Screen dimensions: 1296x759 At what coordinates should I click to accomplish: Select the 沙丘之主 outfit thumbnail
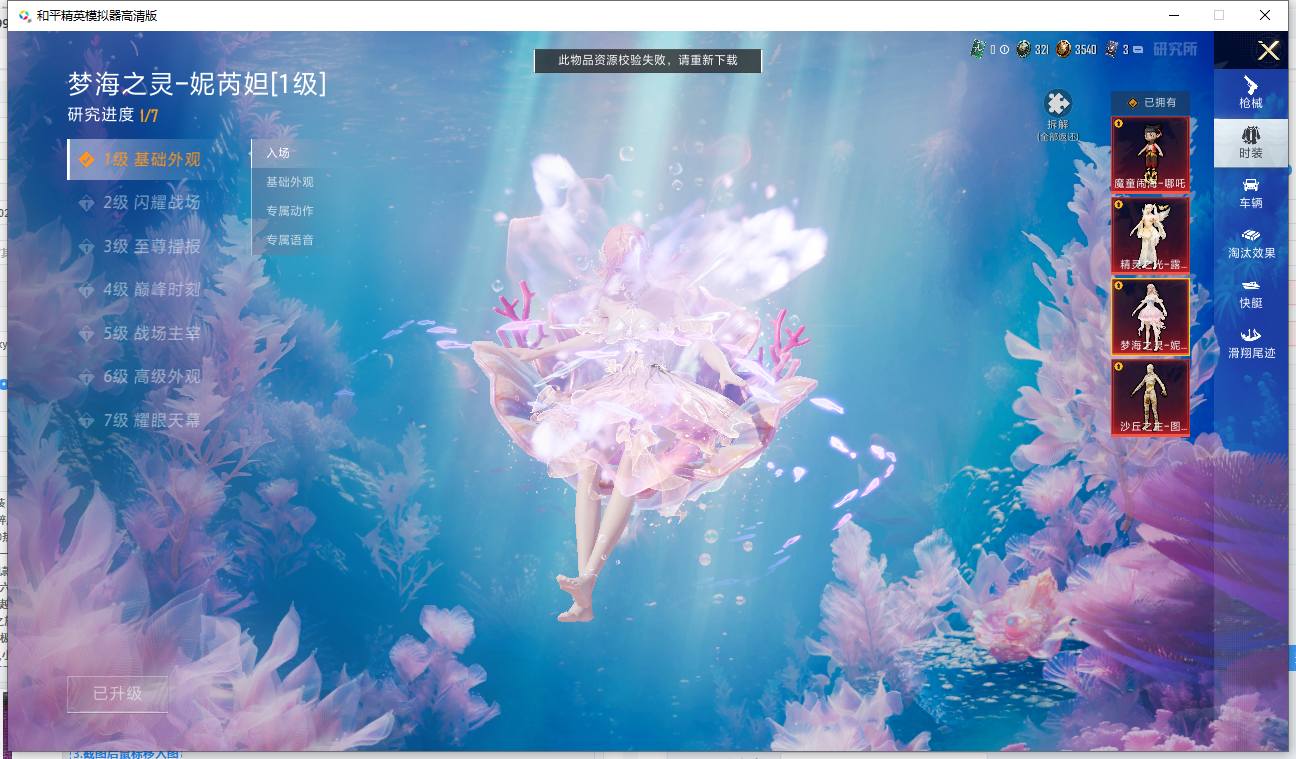click(x=1150, y=397)
